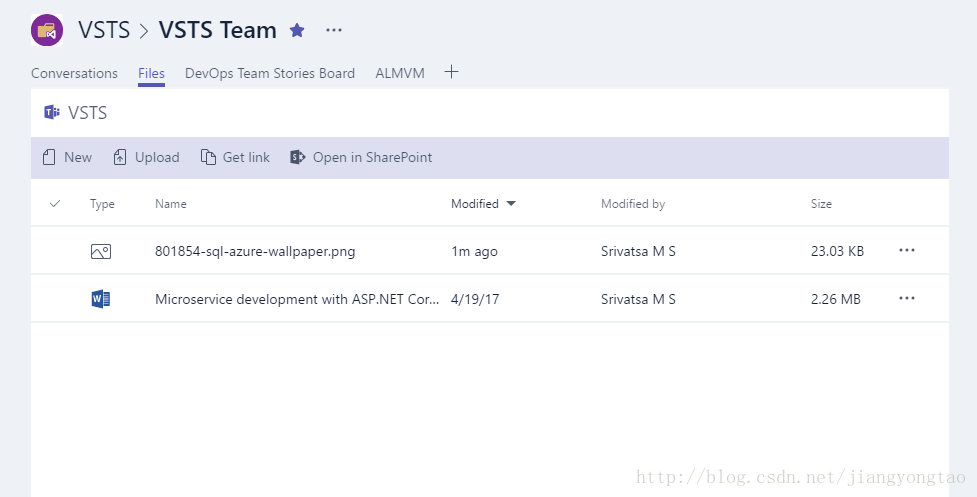Viewport: 977px width, 497px height.
Task: Favorite the VSTS Team channel star
Action: click(x=297, y=30)
